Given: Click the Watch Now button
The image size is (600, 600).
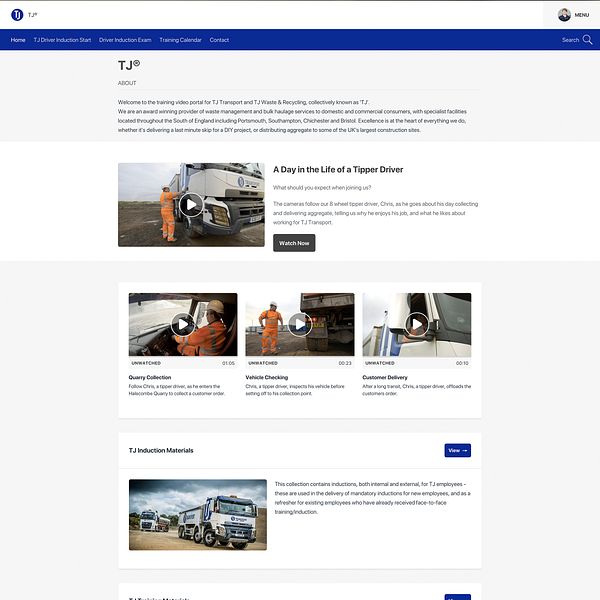Looking at the screenshot, I should pos(294,243).
